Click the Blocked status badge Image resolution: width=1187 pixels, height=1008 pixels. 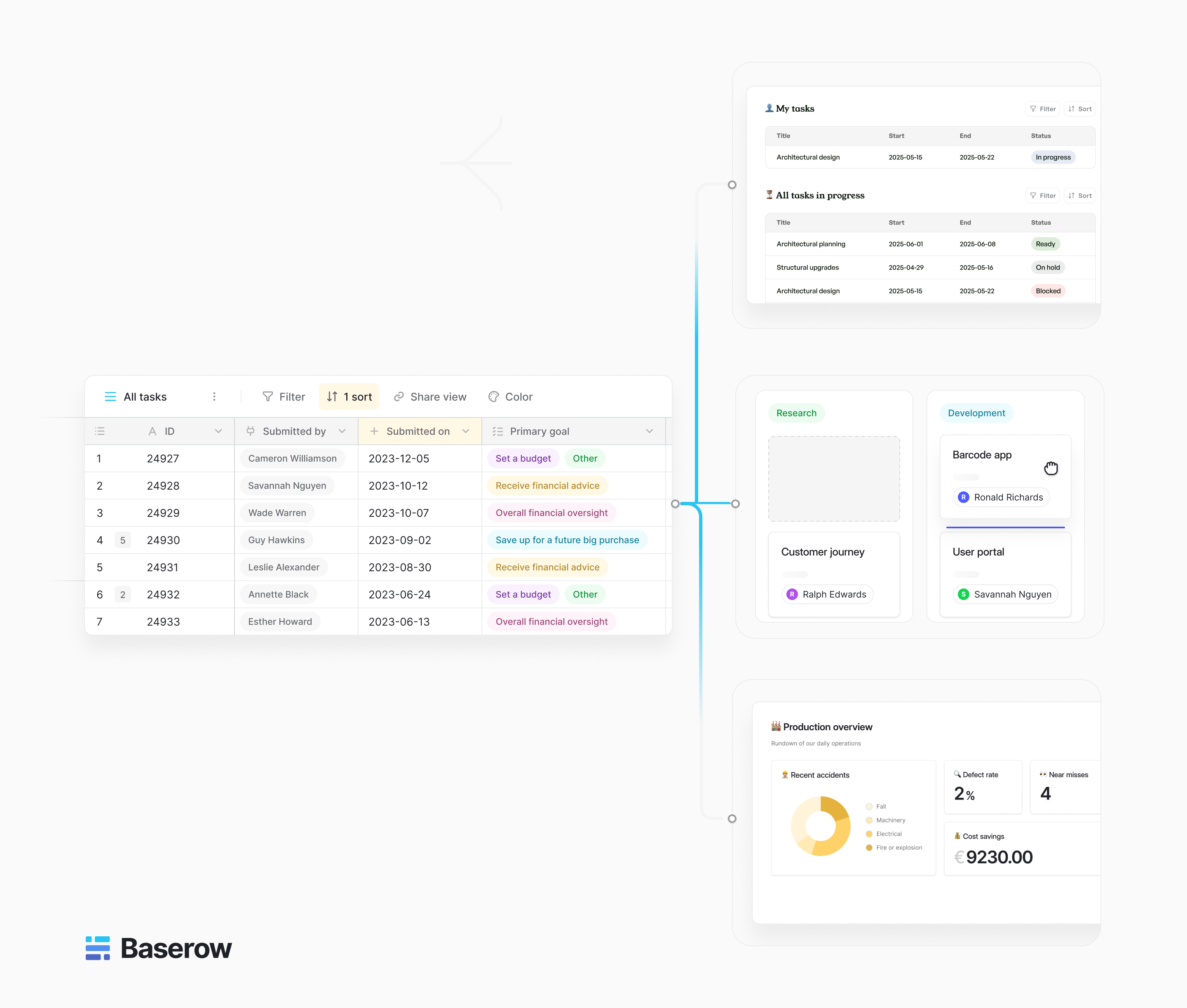1048,291
